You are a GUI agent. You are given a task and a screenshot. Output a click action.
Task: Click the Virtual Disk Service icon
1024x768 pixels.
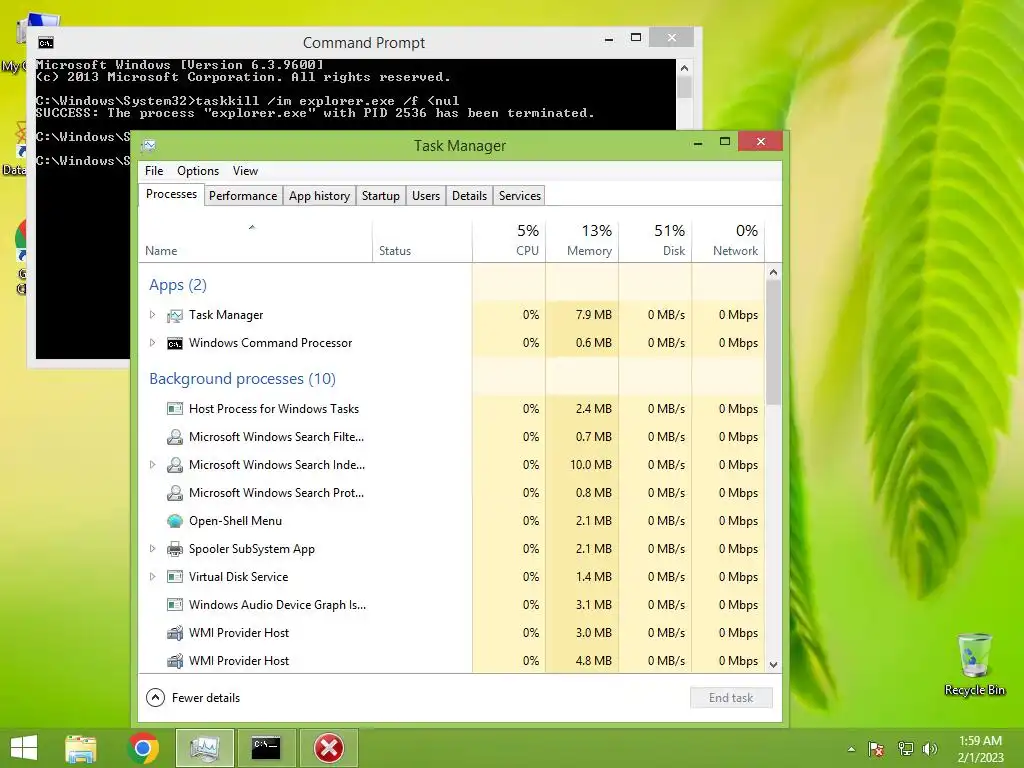coord(174,577)
